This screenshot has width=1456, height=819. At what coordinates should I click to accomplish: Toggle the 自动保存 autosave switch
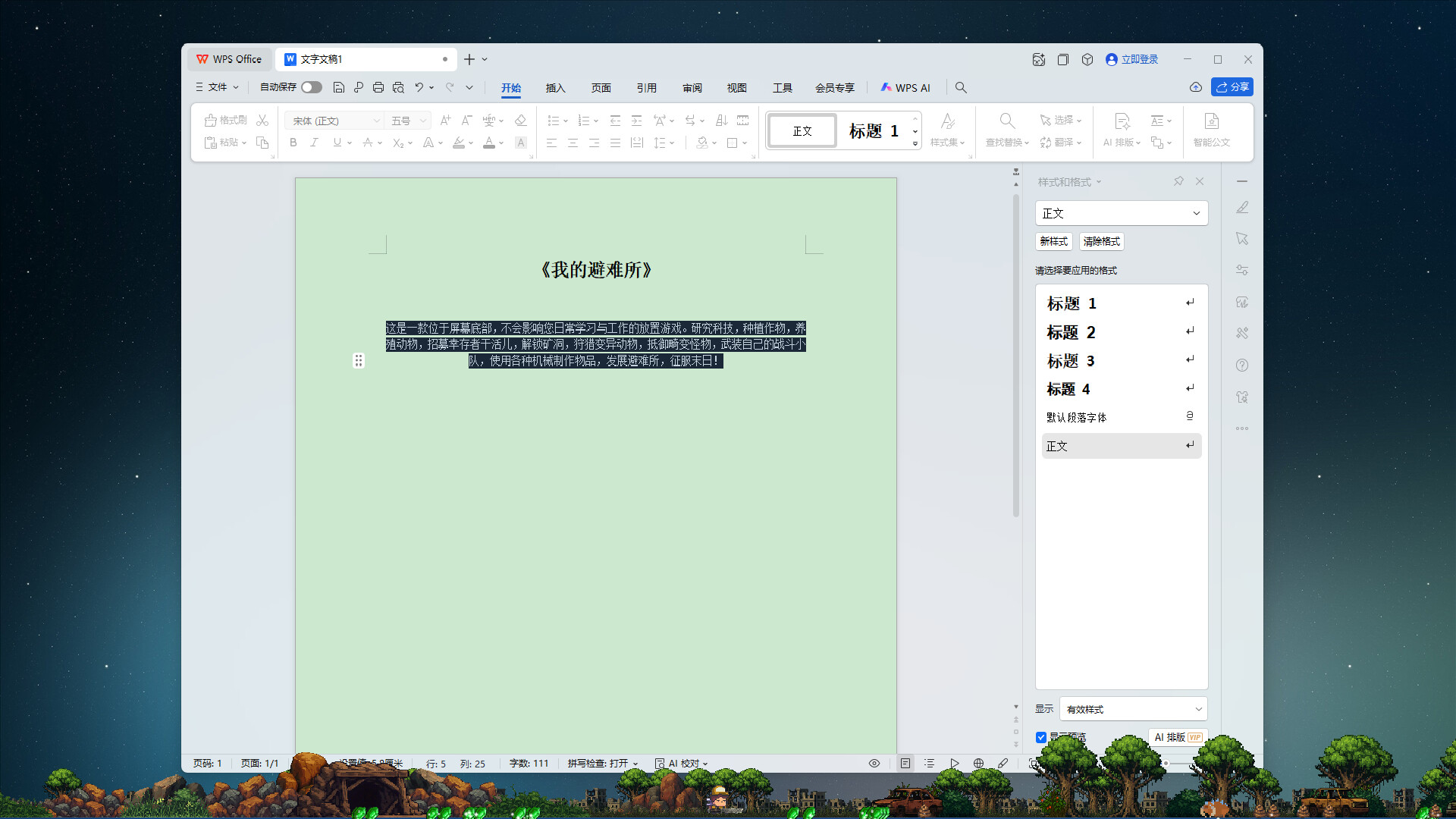[x=311, y=87]
